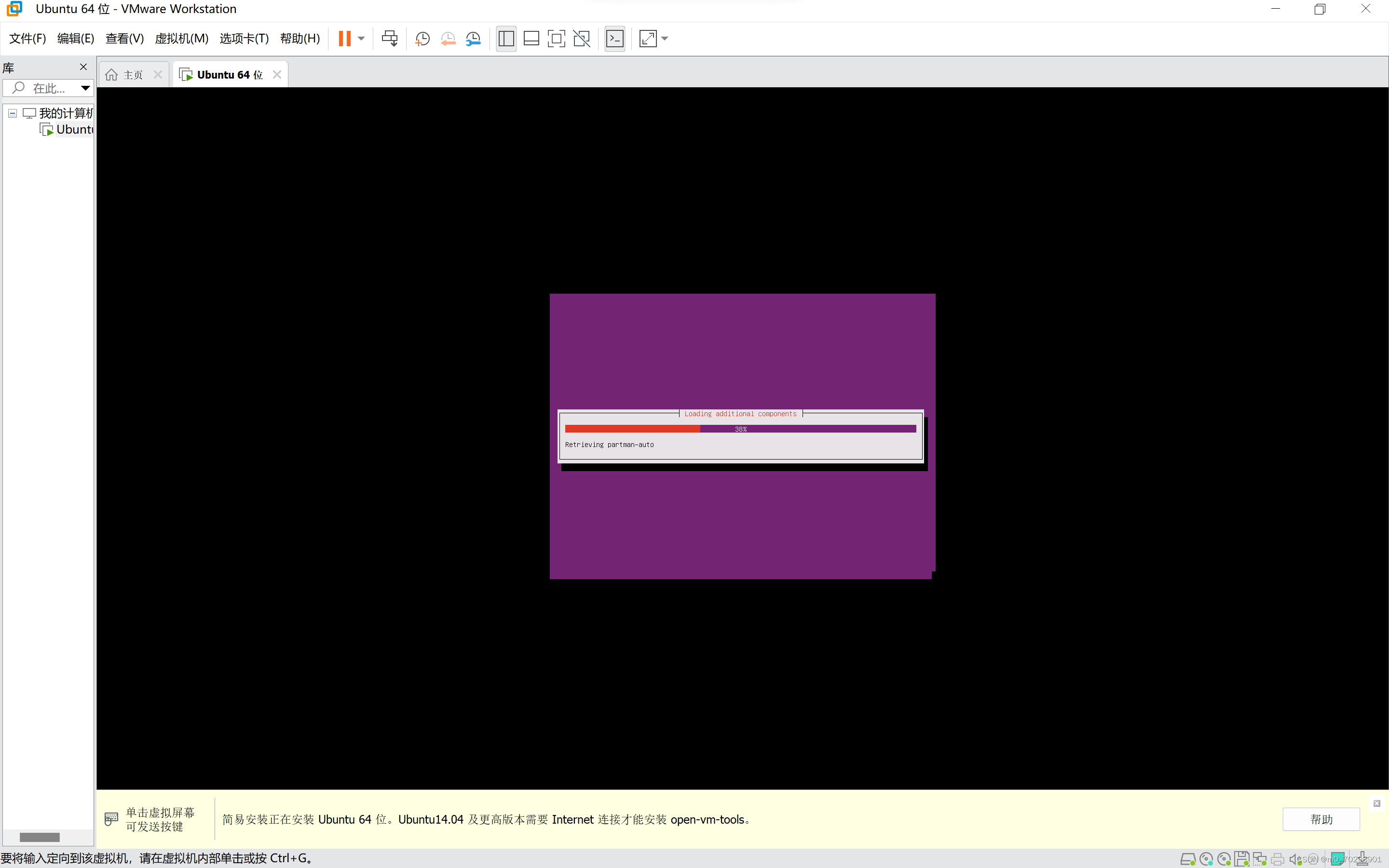Collapse the My Computer tree node
The image size is (1389, 868).
pyautogui.click(x=12, y=113)
